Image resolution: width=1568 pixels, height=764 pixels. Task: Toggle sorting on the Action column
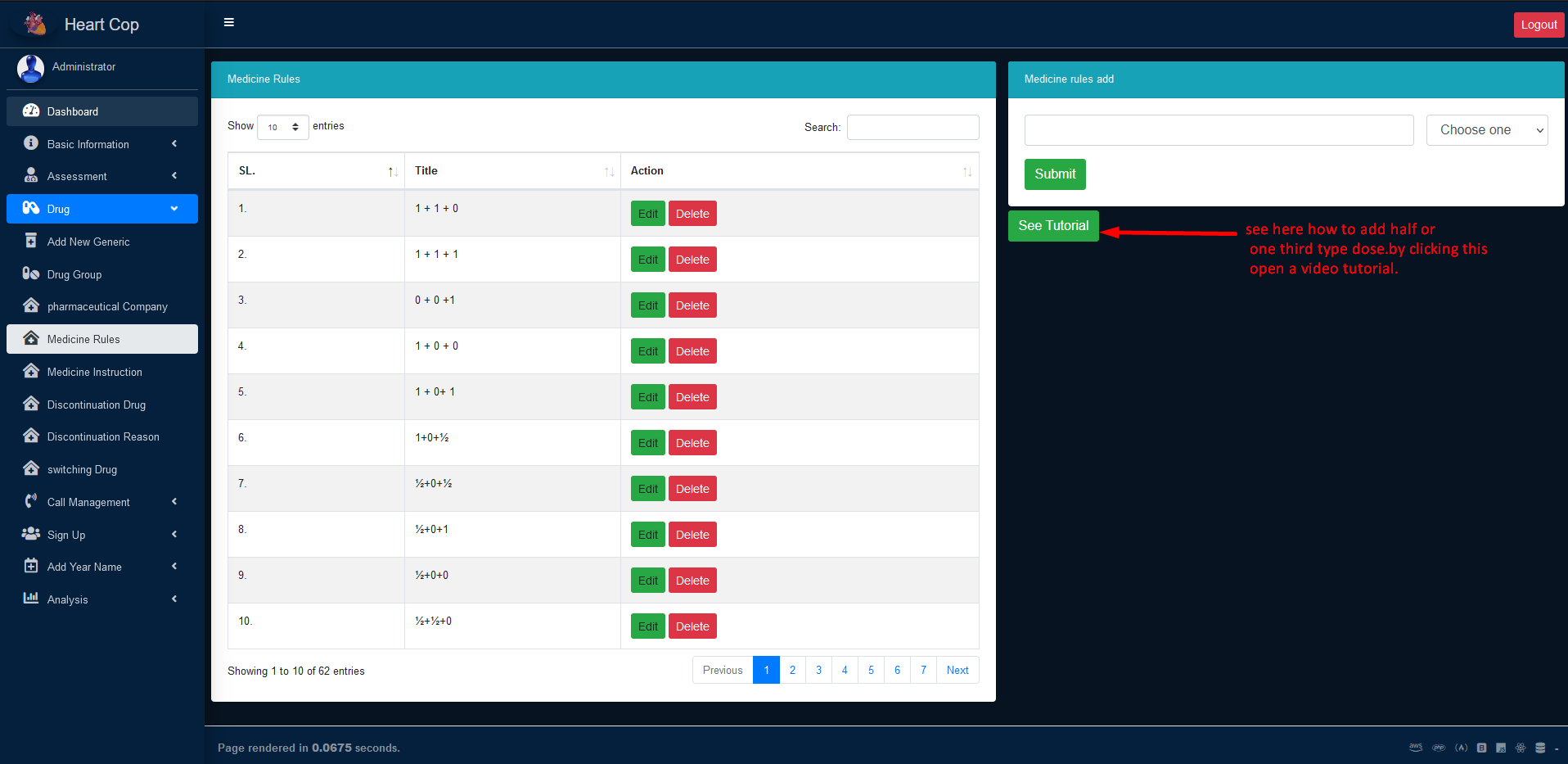coord(967,171)
